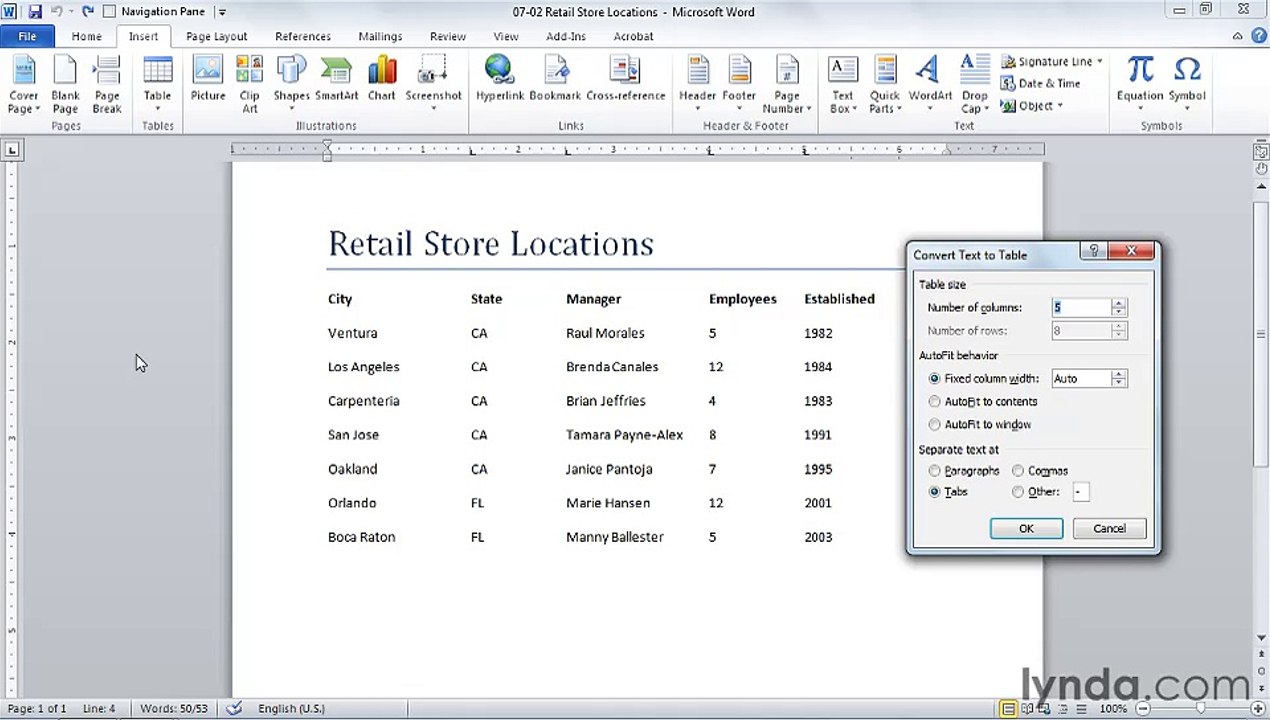This screenshot has height=720, width=1270.
Task: Insert a Symbol
Action: click(x=1187, y=85)
